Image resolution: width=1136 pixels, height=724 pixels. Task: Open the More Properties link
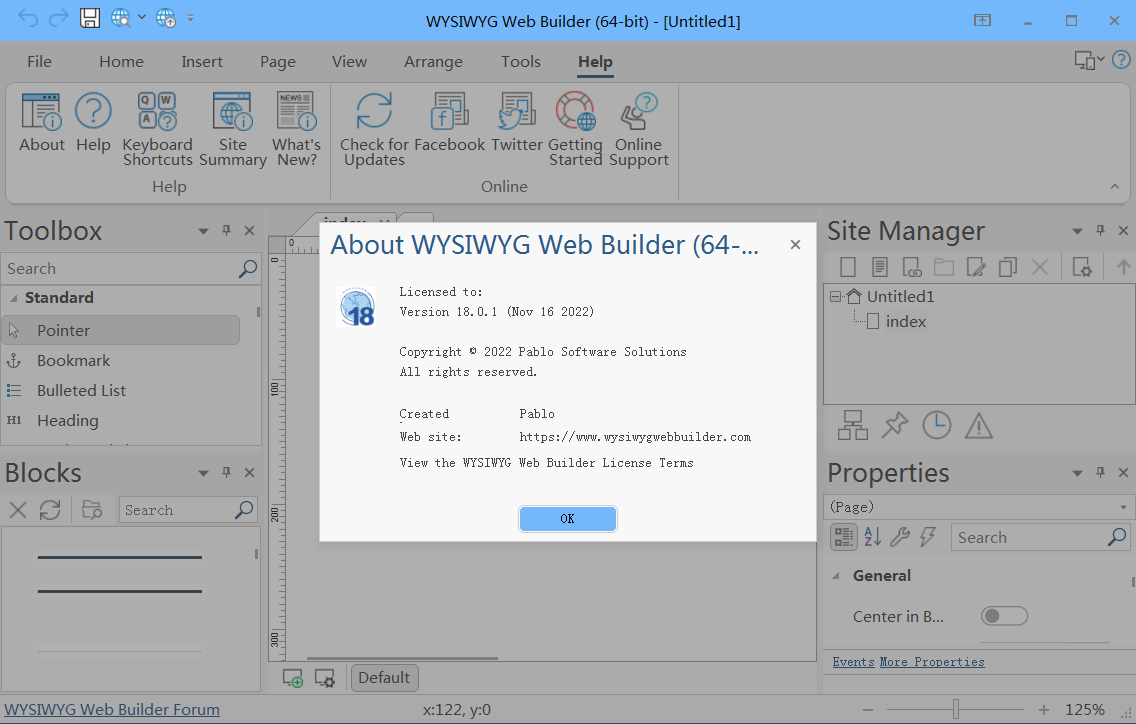932,662
